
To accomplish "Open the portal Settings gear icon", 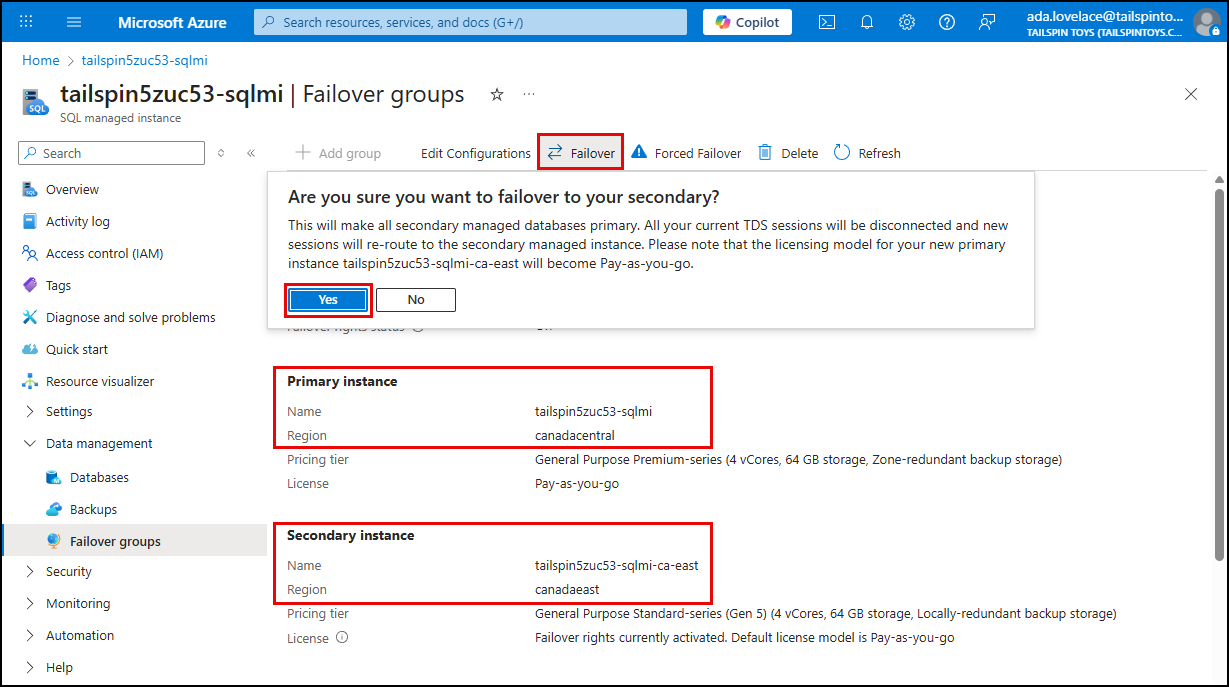I will point(906,21).
